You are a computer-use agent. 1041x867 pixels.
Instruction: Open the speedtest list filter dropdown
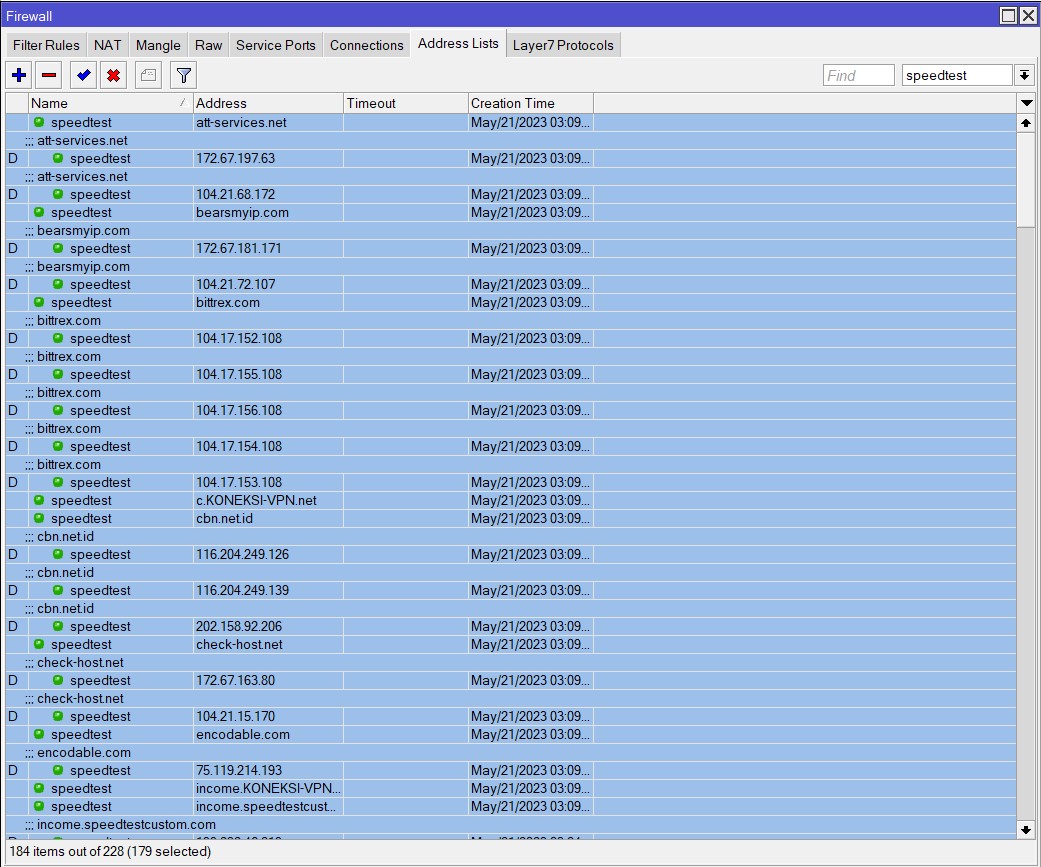(x=1024, y=75)
